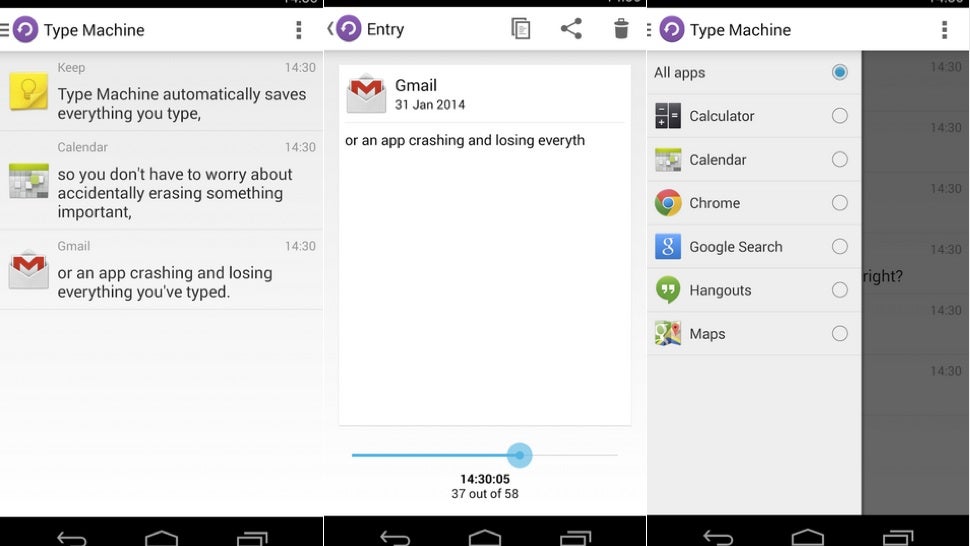
Task: Open Gmail envelope icon in history list
Action: (28, 270)
